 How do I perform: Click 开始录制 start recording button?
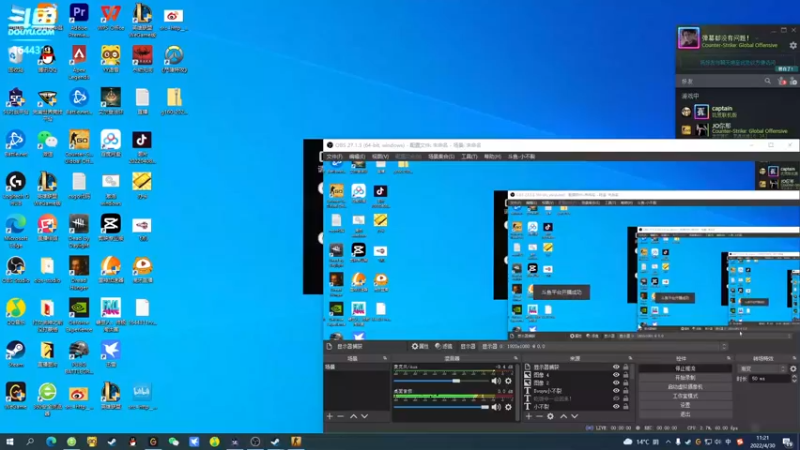685,378
